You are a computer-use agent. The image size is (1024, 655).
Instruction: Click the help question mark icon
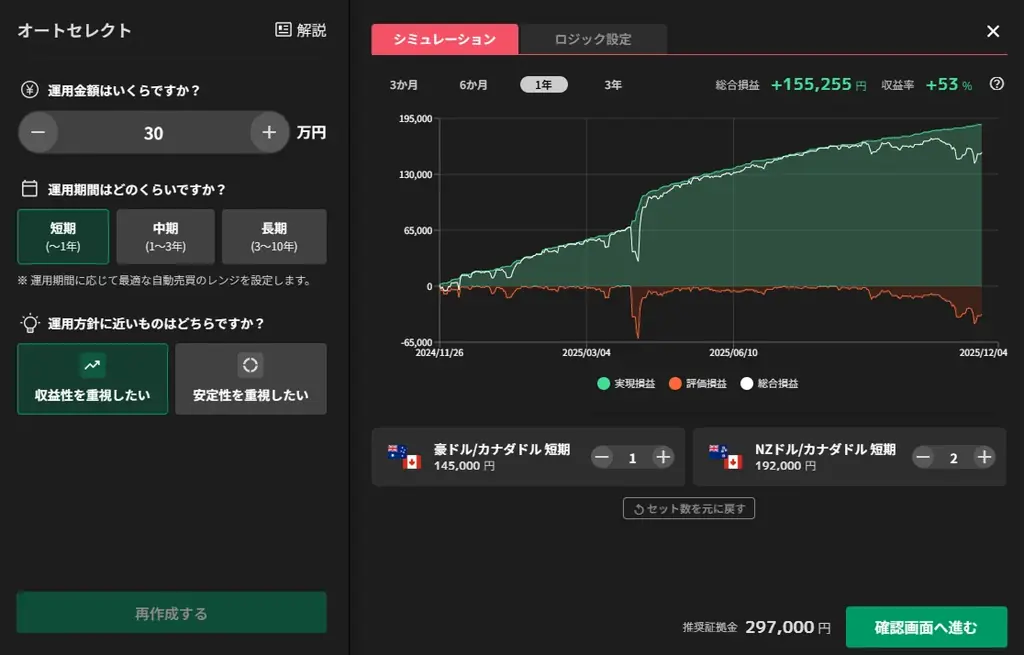[x=995, y=85]
